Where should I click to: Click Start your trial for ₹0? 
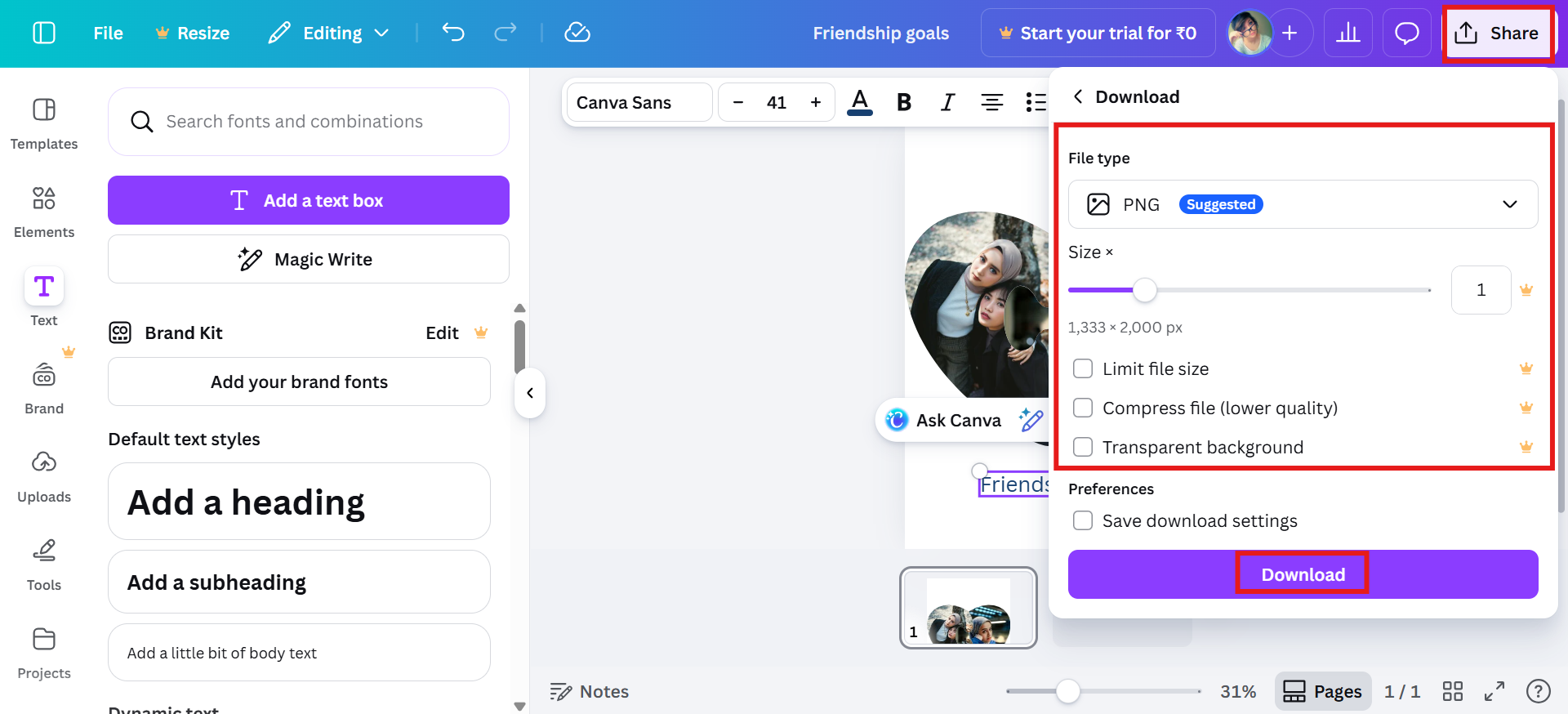click(1098, 33)
